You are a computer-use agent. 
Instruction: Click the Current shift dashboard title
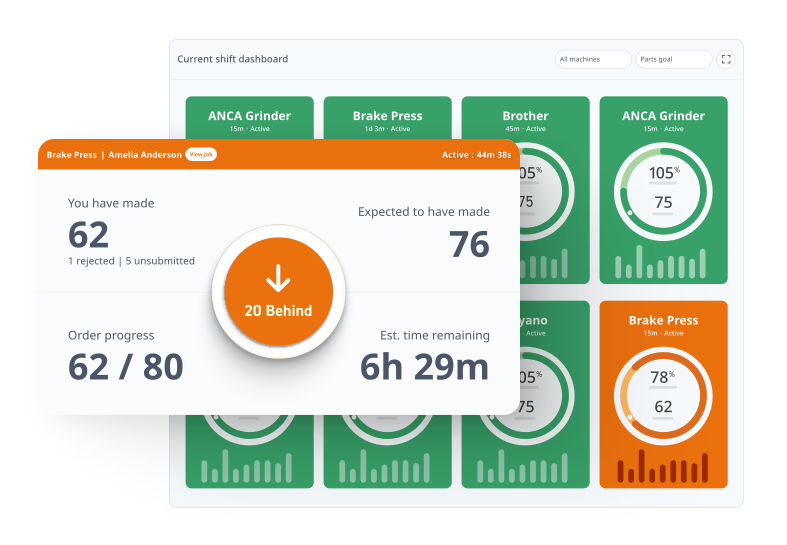point(232,59)
